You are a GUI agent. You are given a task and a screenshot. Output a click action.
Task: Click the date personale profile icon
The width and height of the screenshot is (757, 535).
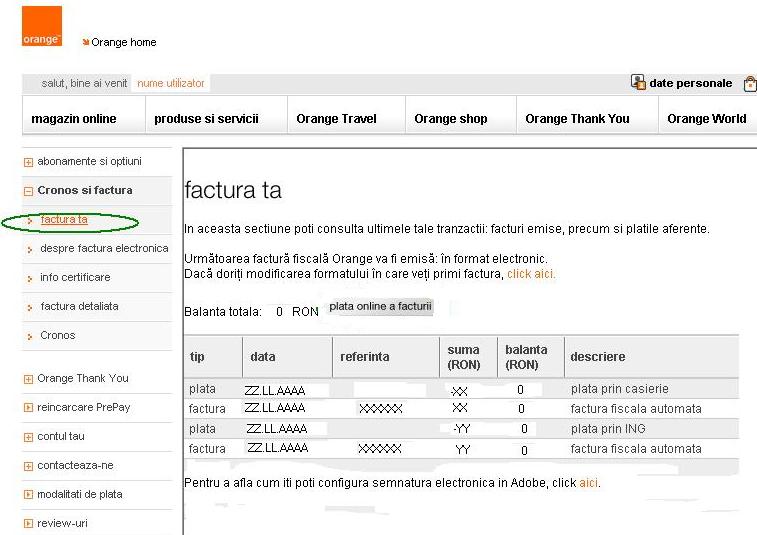(638, 83)
